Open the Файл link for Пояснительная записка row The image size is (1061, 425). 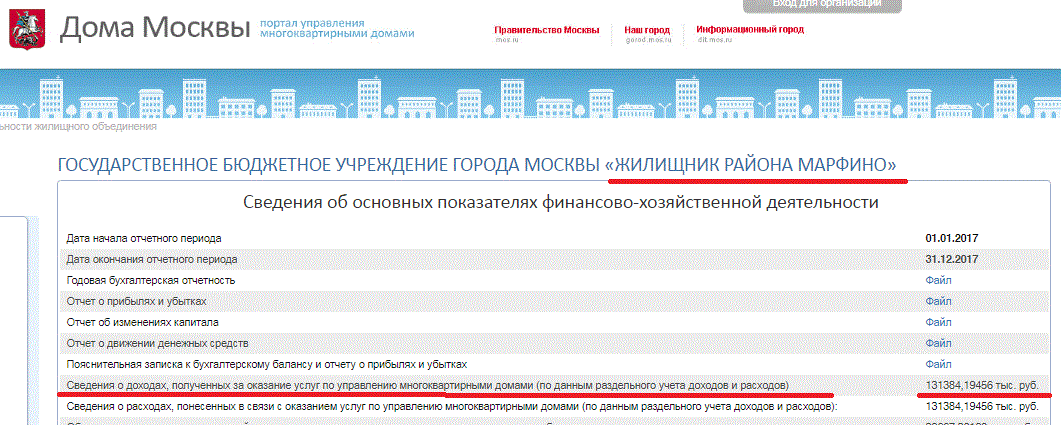tap(938, 364)
